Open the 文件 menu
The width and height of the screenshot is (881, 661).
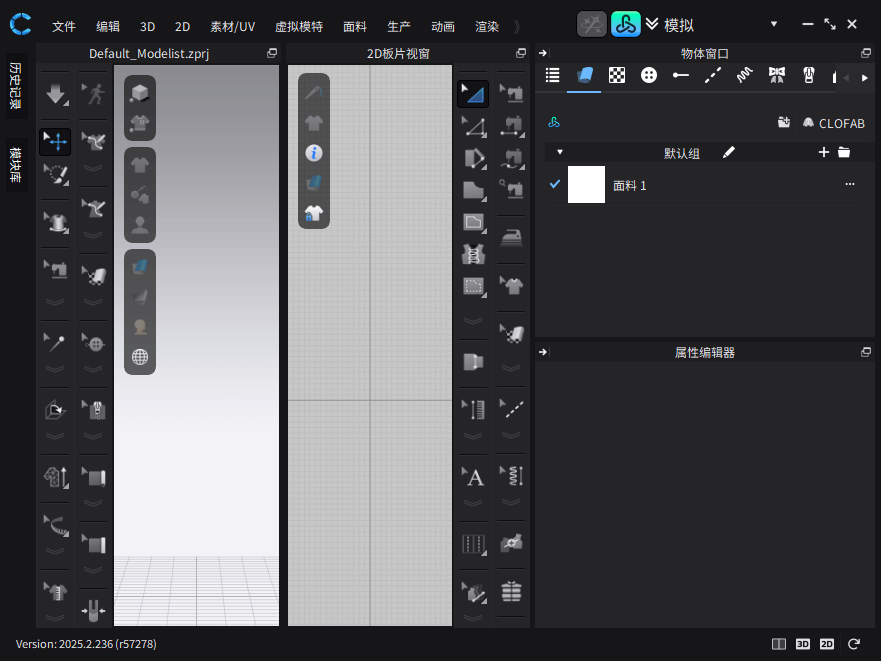(63, 26)
